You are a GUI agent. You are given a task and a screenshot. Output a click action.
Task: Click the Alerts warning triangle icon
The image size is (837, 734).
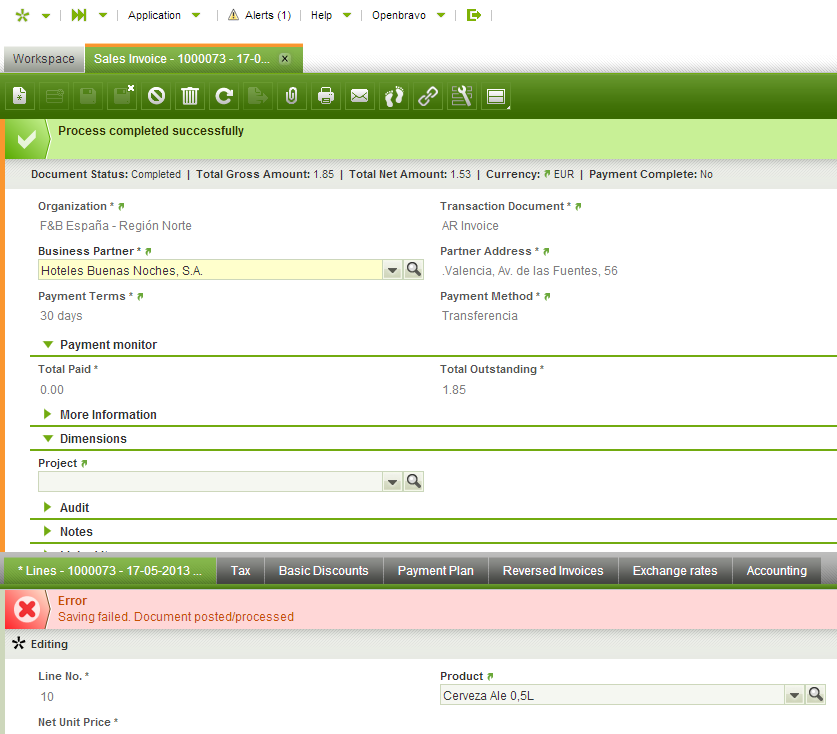click(233, 15)
